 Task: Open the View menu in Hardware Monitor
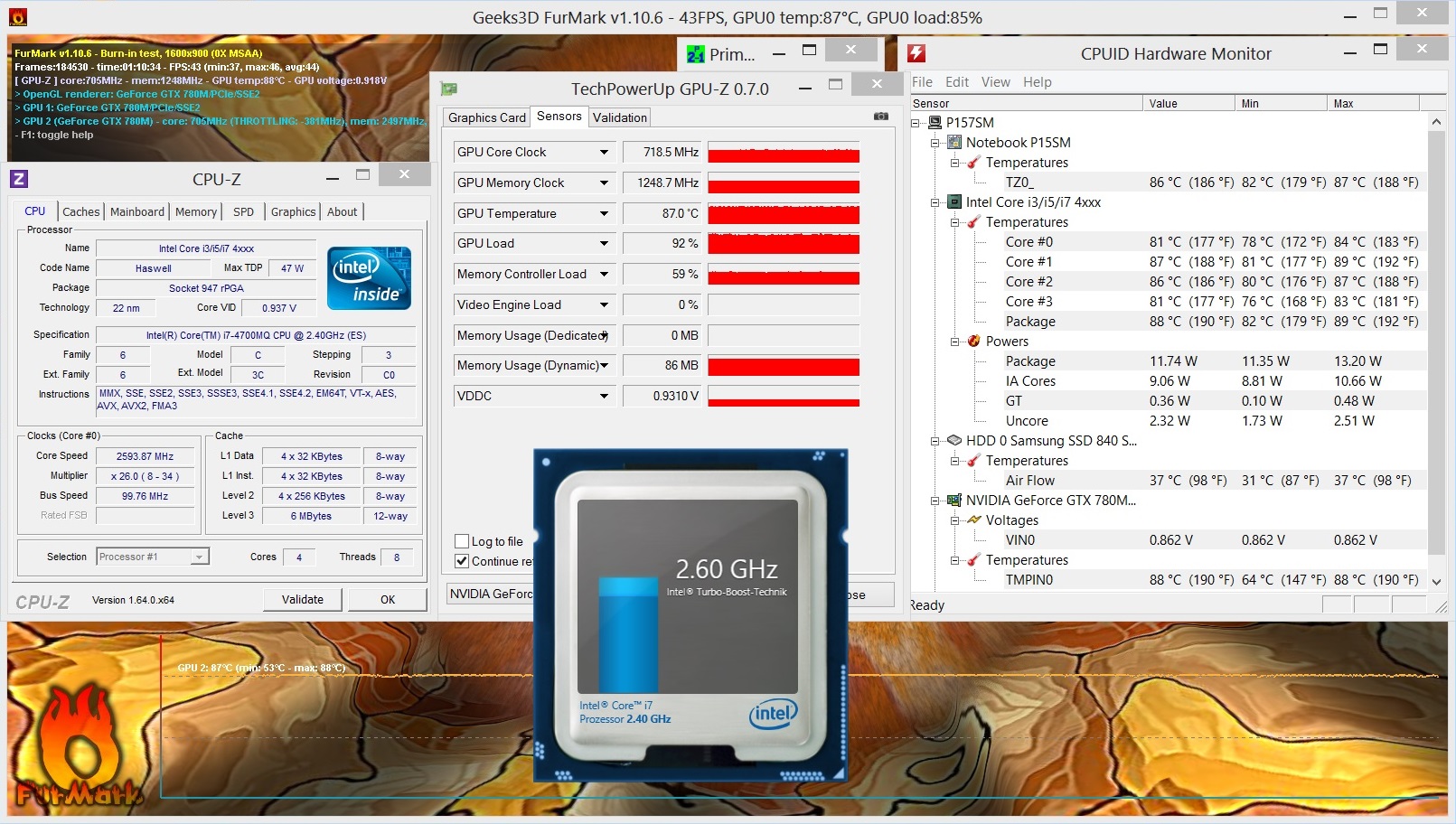click(996, 82)
